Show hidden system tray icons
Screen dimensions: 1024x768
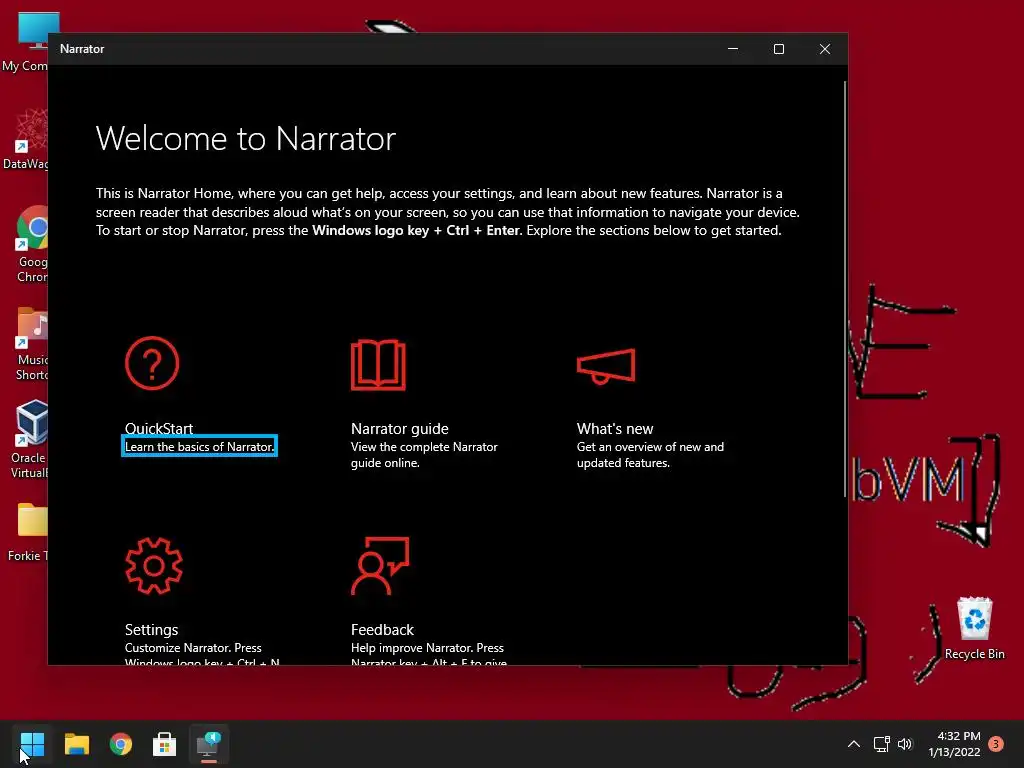click(854, 744)
